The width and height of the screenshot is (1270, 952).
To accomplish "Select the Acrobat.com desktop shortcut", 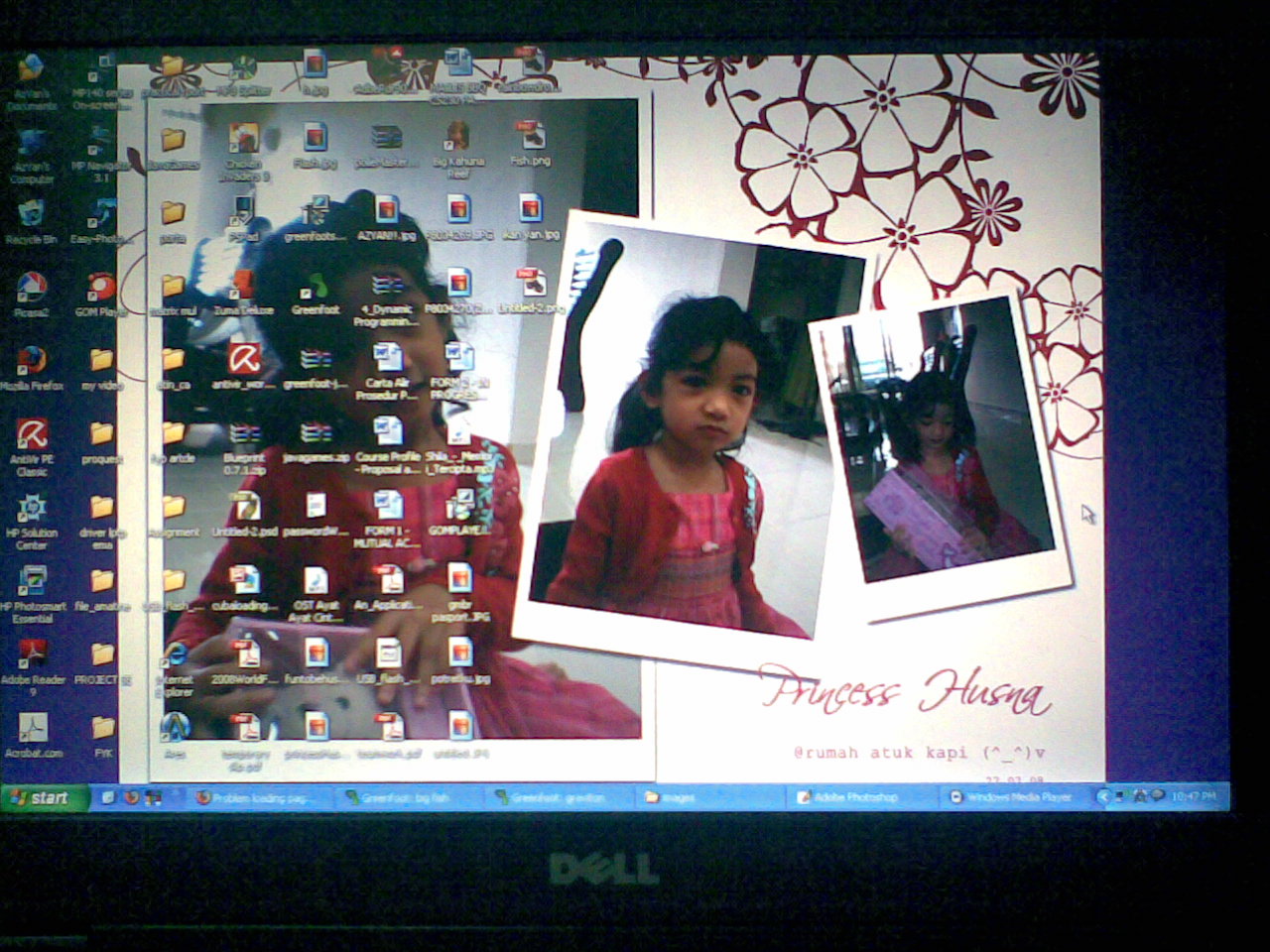I will [x=33, y=736].
